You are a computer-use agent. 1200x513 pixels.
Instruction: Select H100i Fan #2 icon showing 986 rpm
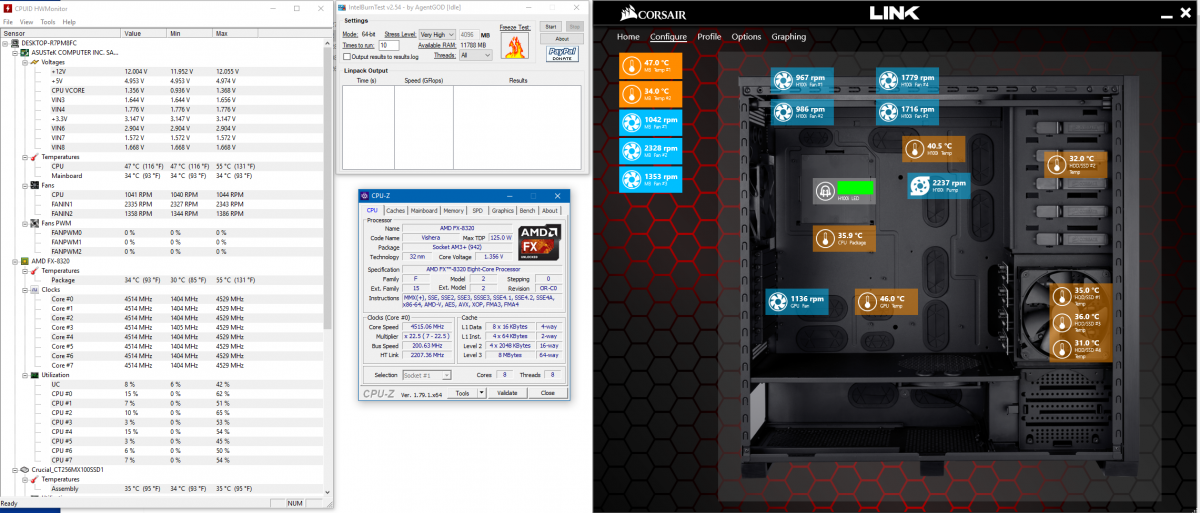click(782, 111)
